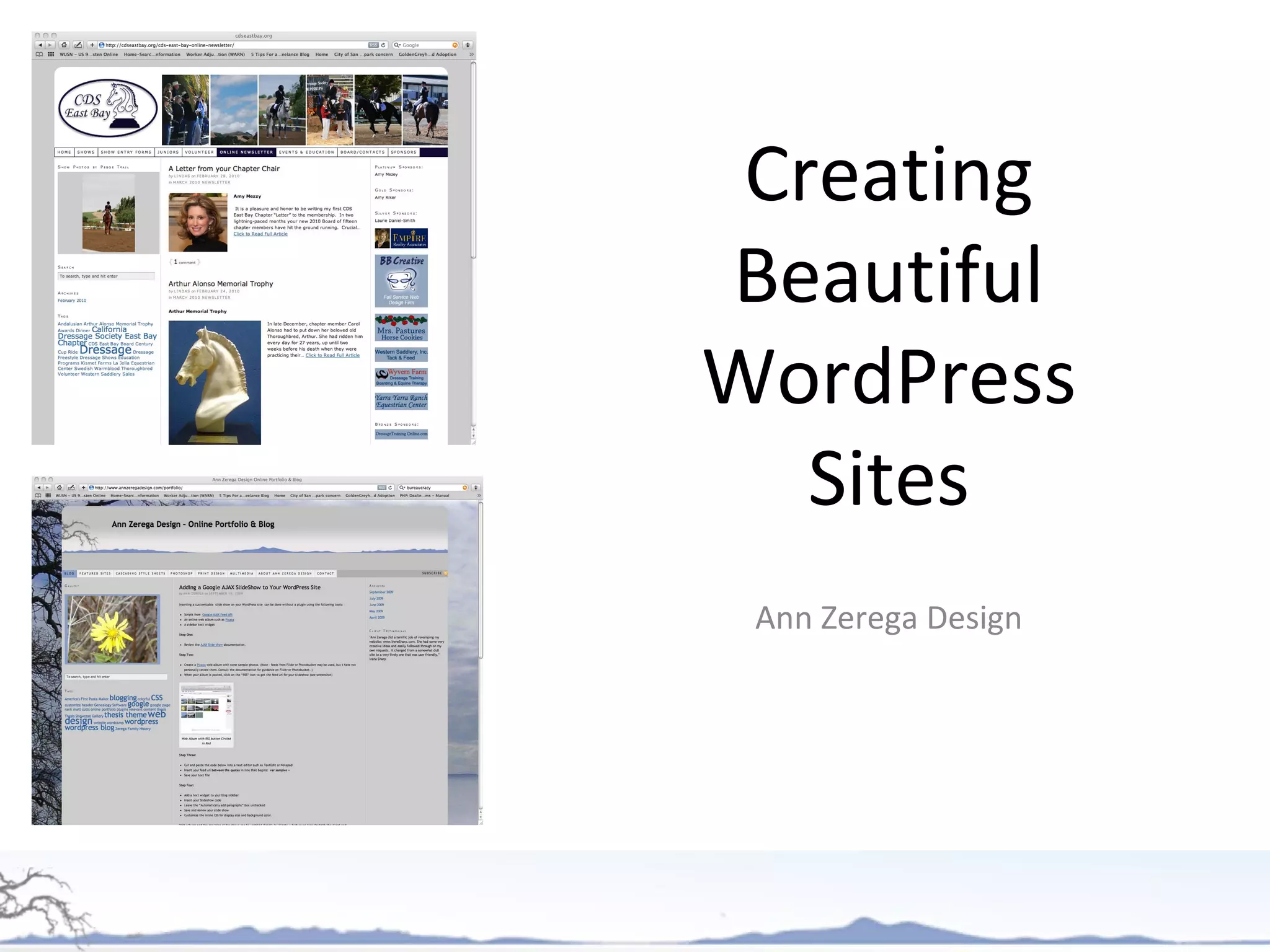Expand bookmarks overflow chevron in cdseastbay.org browser

(471, 55)
